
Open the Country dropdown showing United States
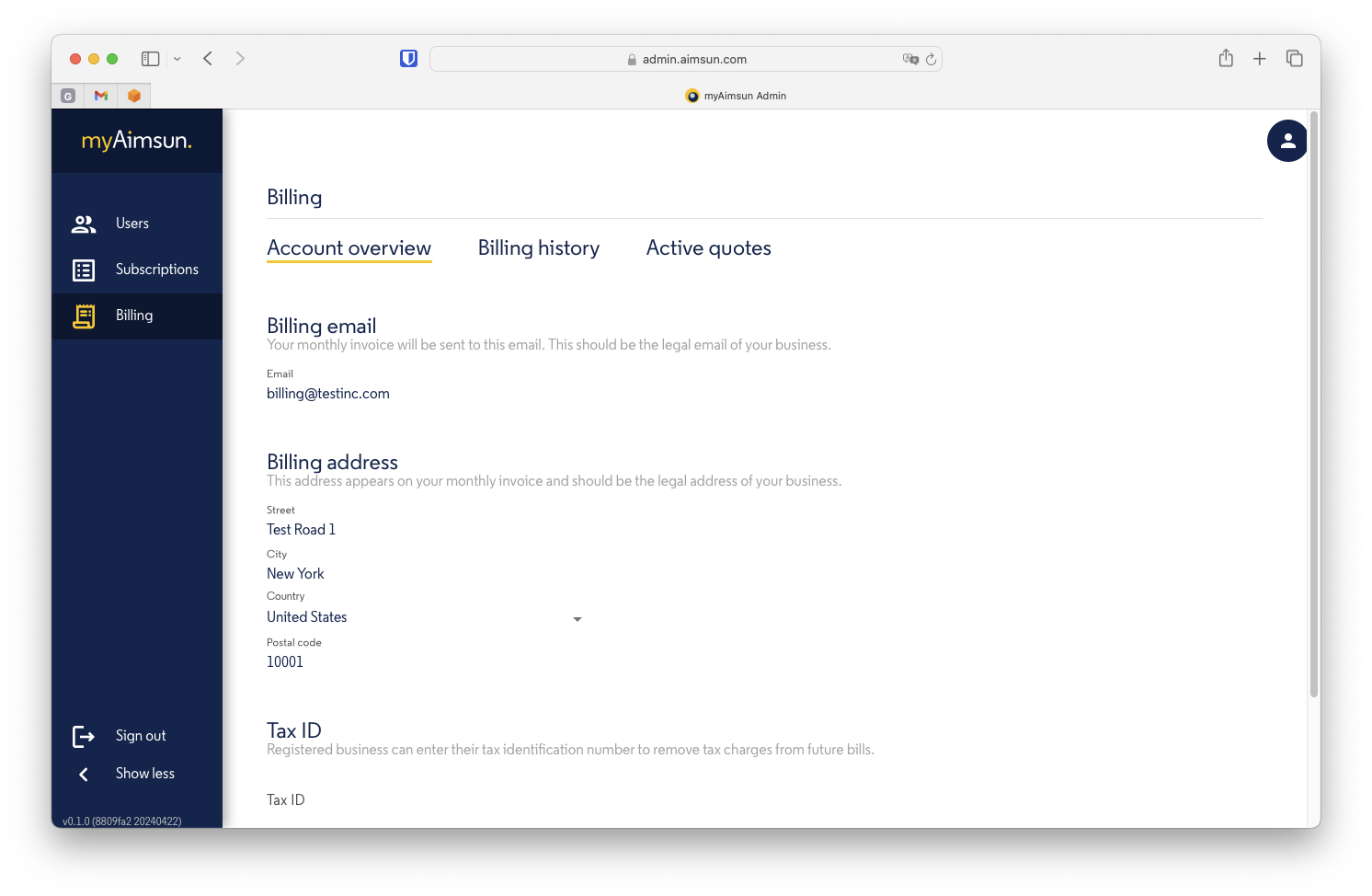point(577,618)
